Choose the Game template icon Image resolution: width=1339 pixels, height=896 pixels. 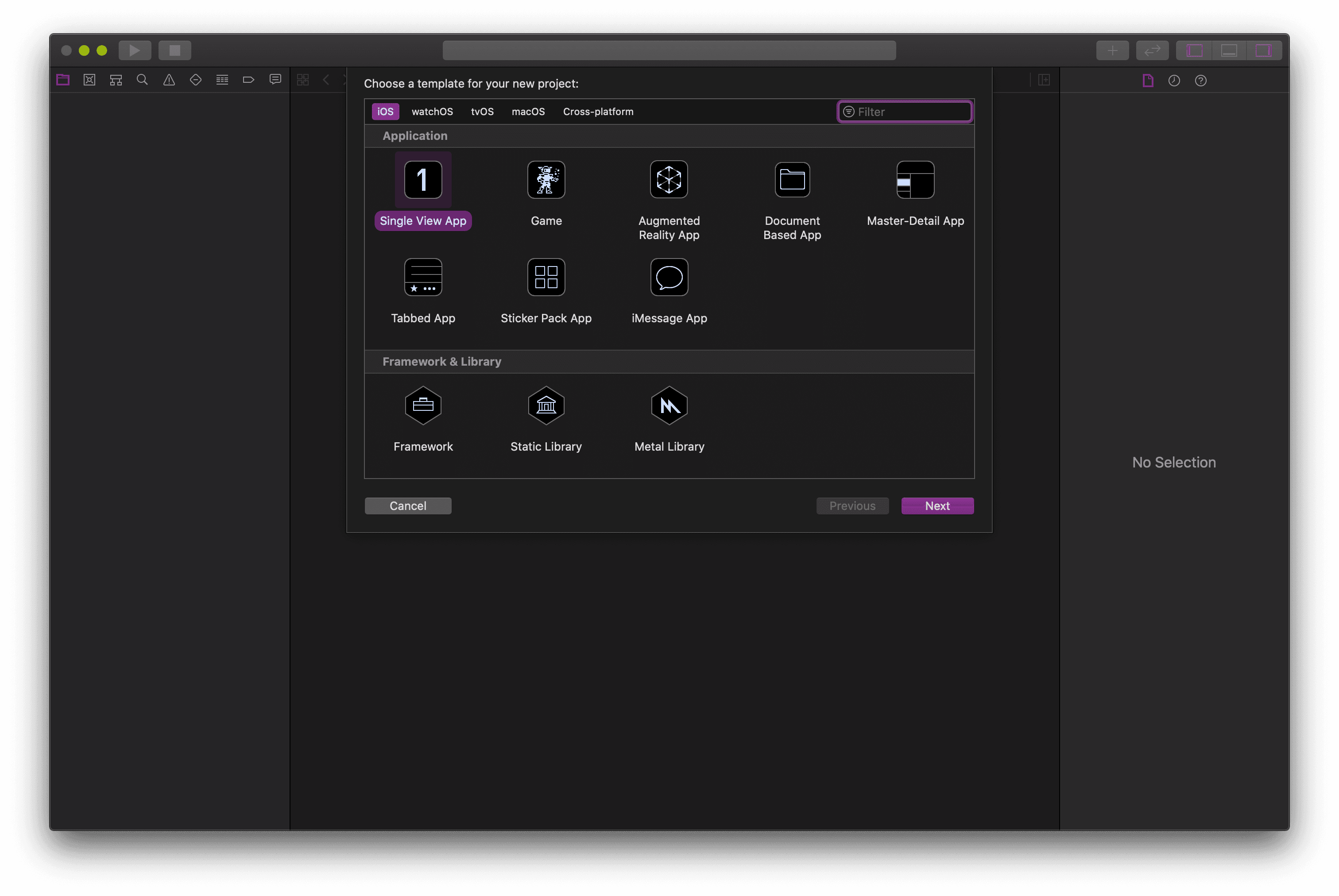[x=546, y=179]
